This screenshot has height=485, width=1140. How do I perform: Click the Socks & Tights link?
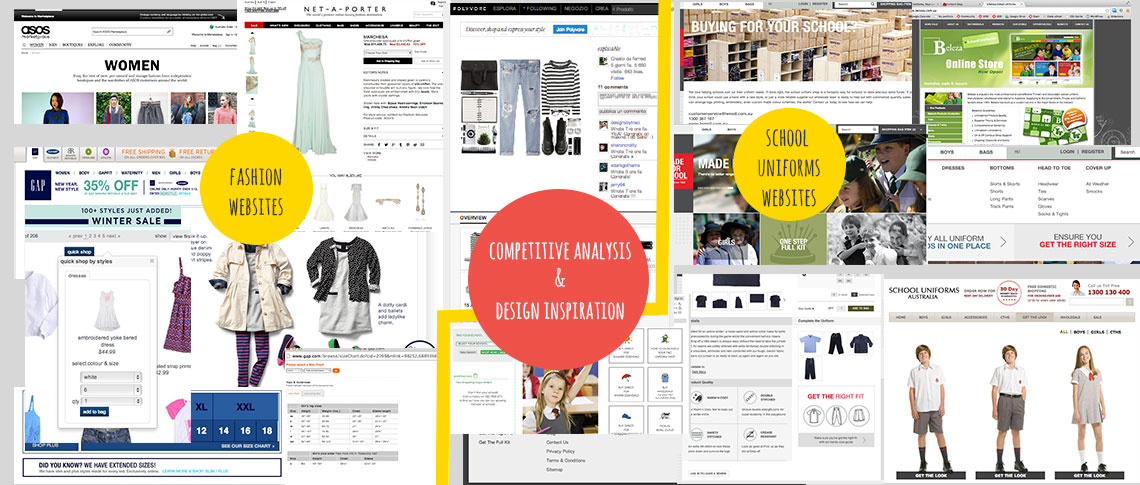click(1053, 214)
